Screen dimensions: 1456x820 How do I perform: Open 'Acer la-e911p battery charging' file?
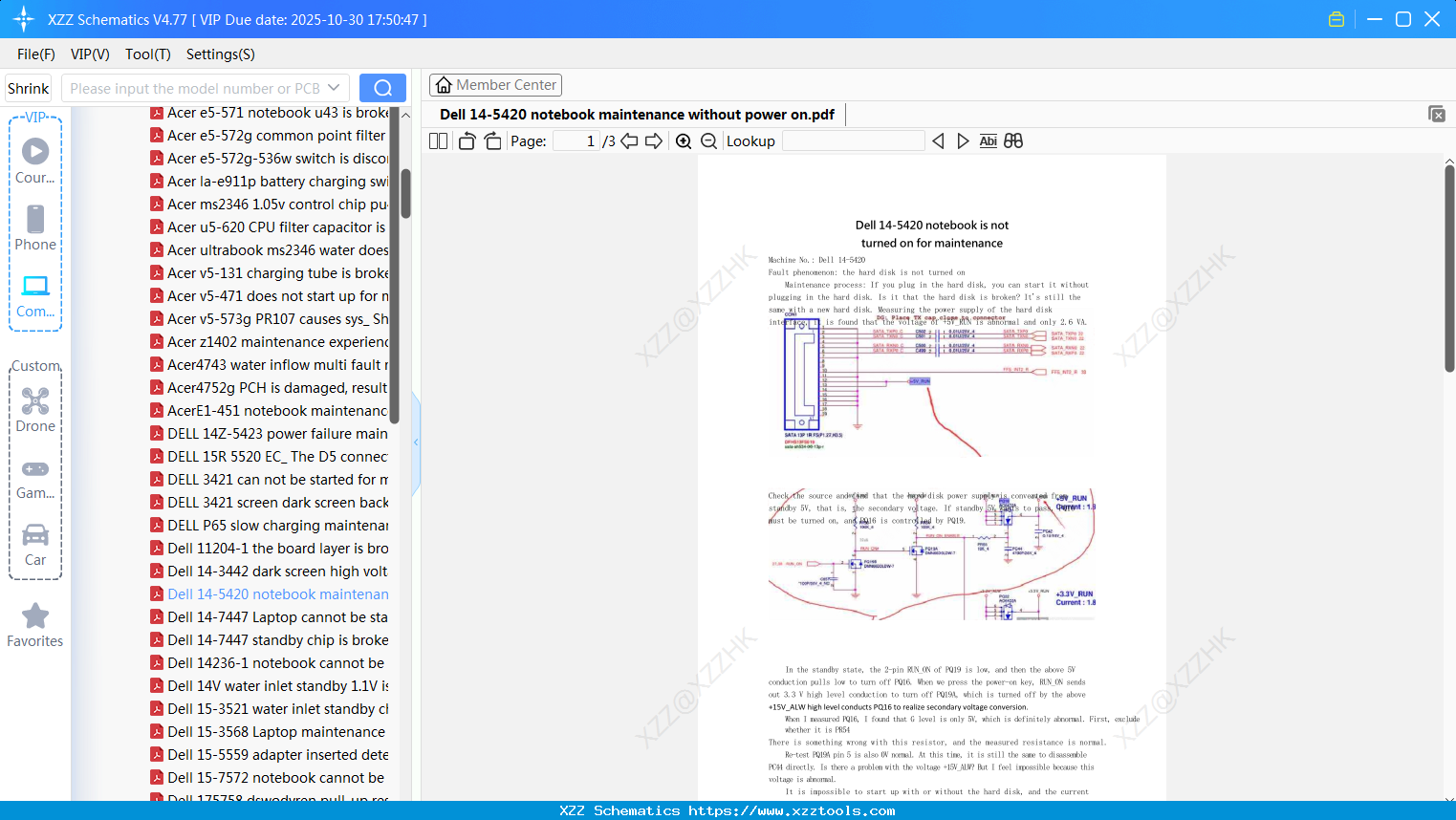point(269,182)
